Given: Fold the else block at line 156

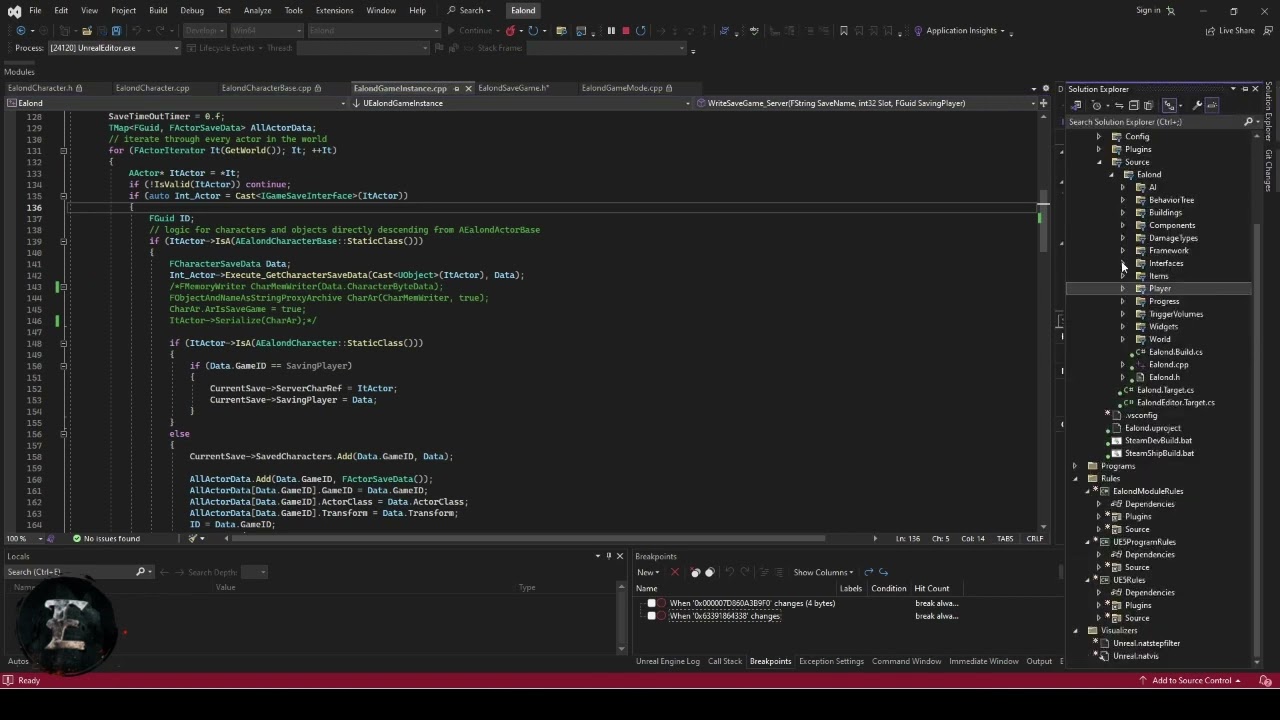Looking at the screenshot, I should (63, 434).
